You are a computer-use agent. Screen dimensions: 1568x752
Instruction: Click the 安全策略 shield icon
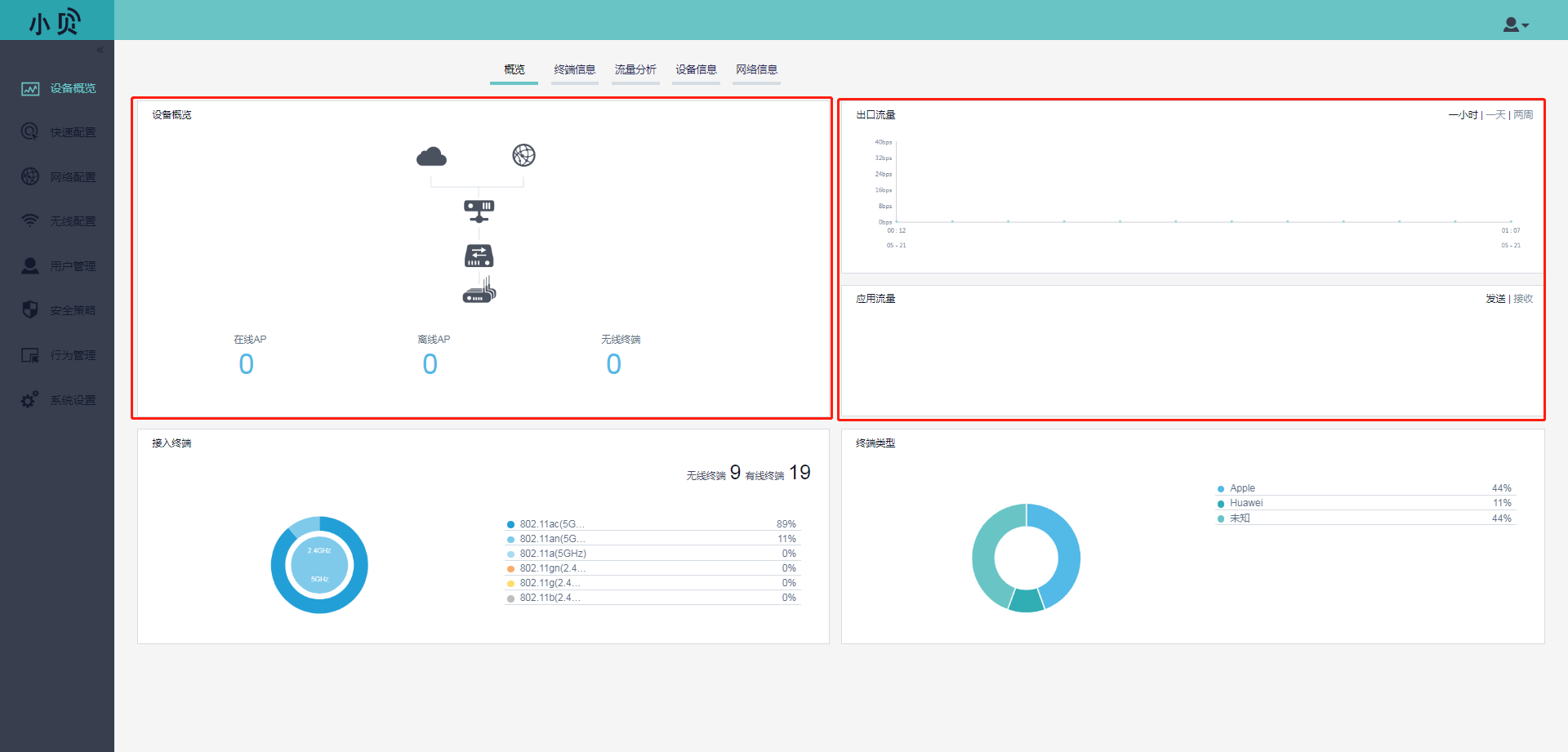[30, 309]
